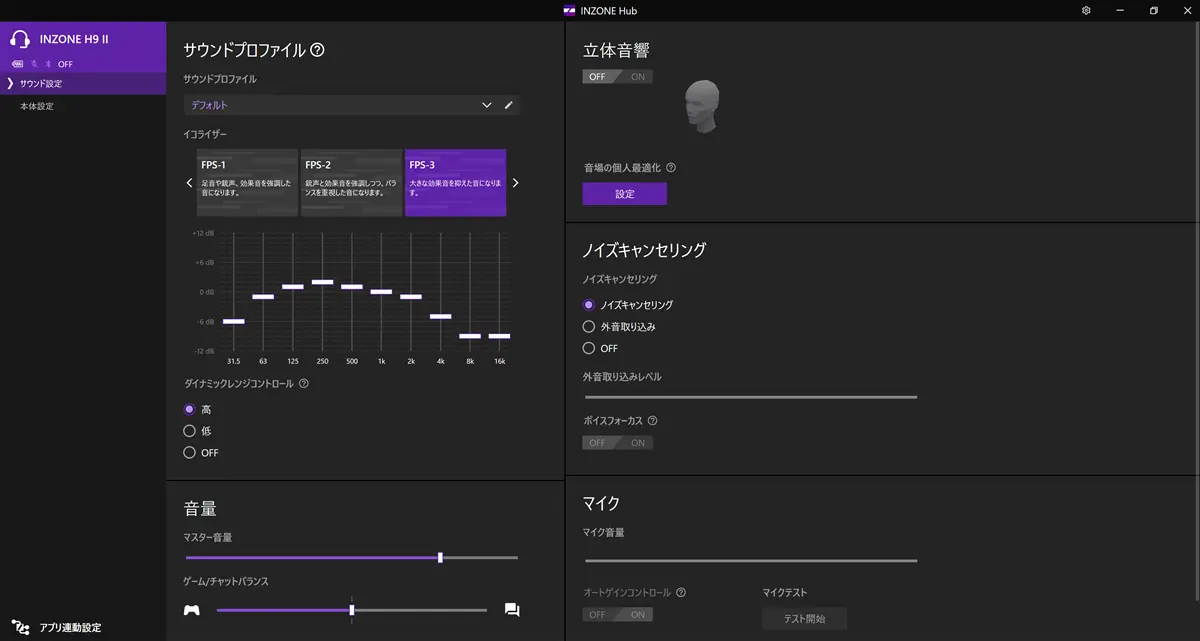This screenshot has height=641, width=1200.
Task: Click the INZONE H9 II headset icon
Action: pyautogui.click(x=20, y=40)
